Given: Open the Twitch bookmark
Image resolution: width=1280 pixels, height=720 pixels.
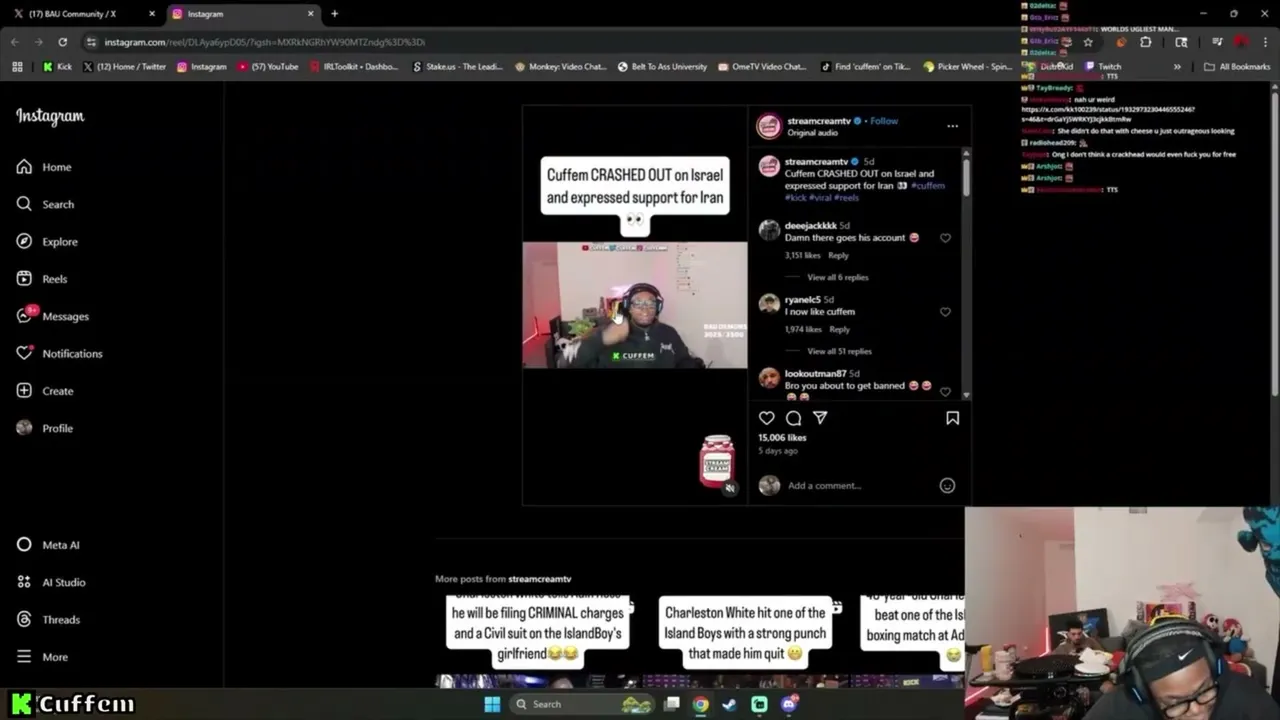Looking at the screenshot, I should pos(1102,67).
